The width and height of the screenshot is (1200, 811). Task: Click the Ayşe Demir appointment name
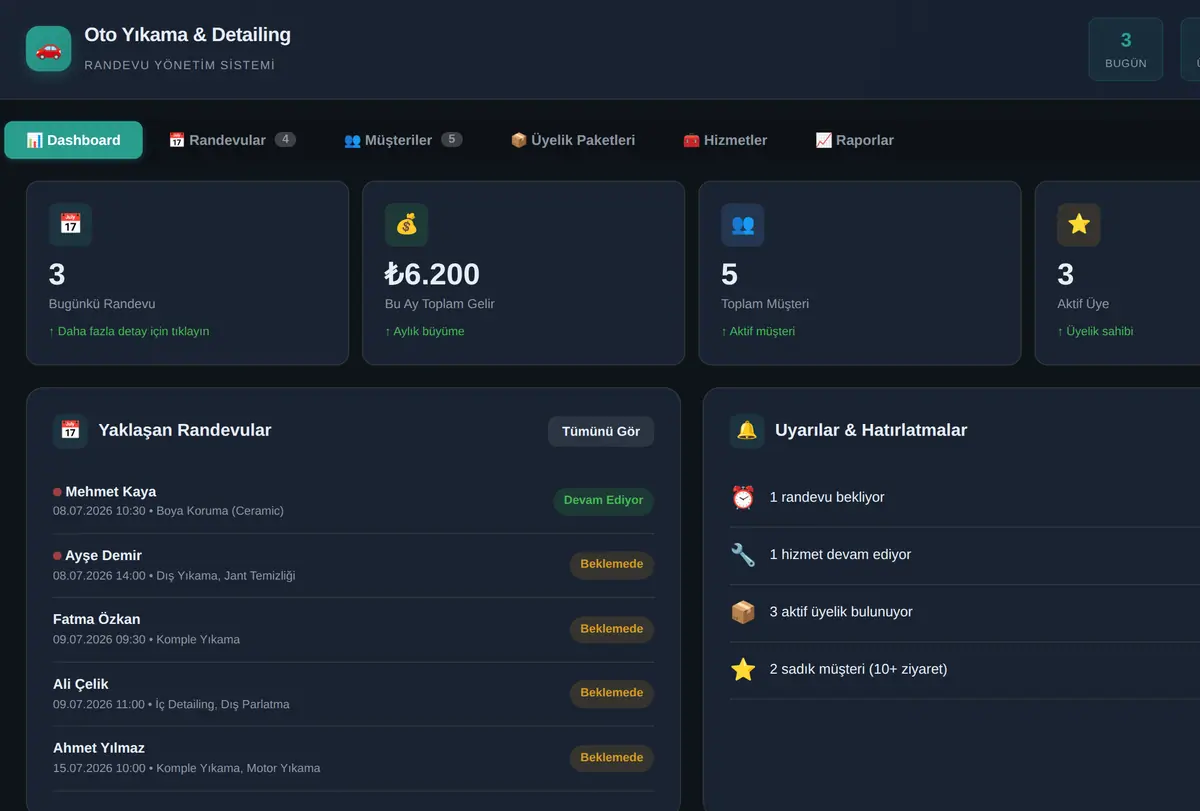point(103,555)
